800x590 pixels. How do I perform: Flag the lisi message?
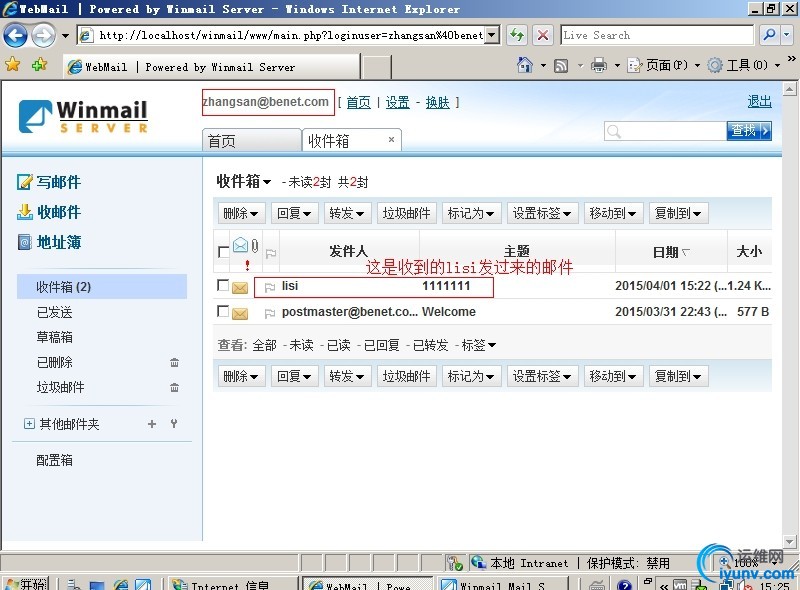click(270, 288)
